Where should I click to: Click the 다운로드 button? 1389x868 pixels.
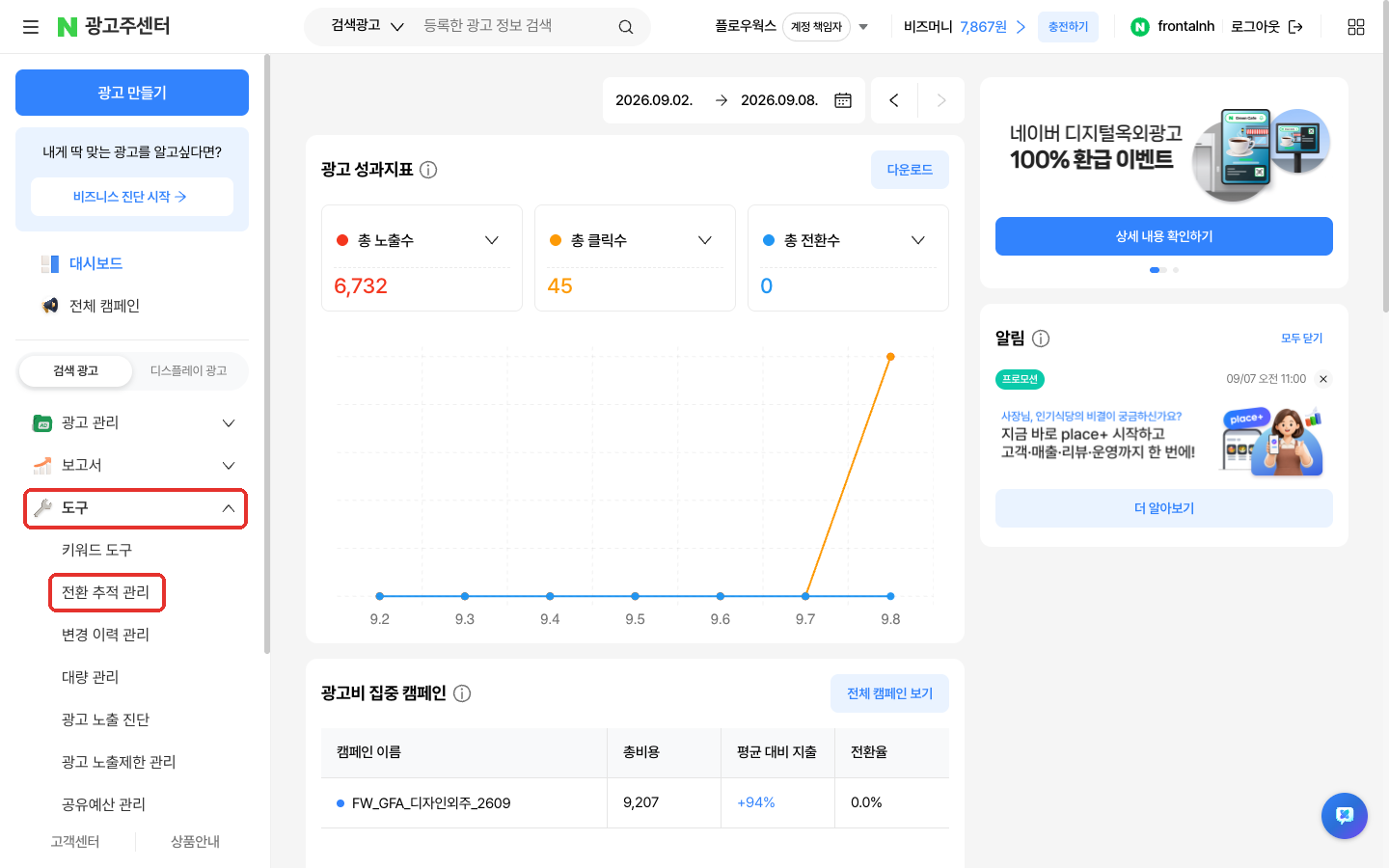click(x=910, y=170)
